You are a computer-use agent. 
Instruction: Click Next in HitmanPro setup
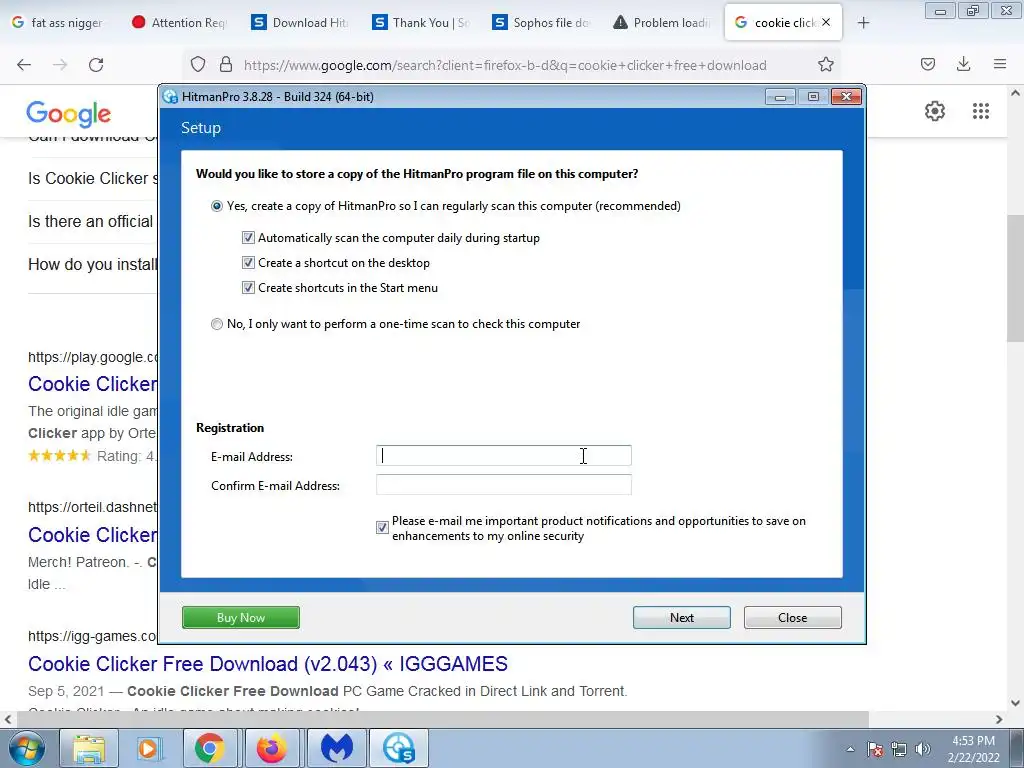click(x=682, y=618)
